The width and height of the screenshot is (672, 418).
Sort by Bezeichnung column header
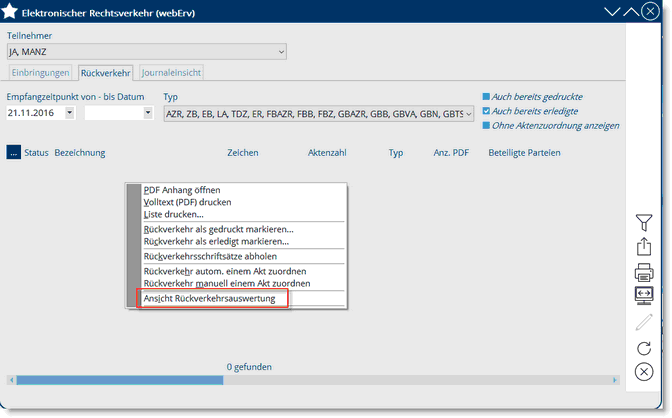[x=80, y=153]
